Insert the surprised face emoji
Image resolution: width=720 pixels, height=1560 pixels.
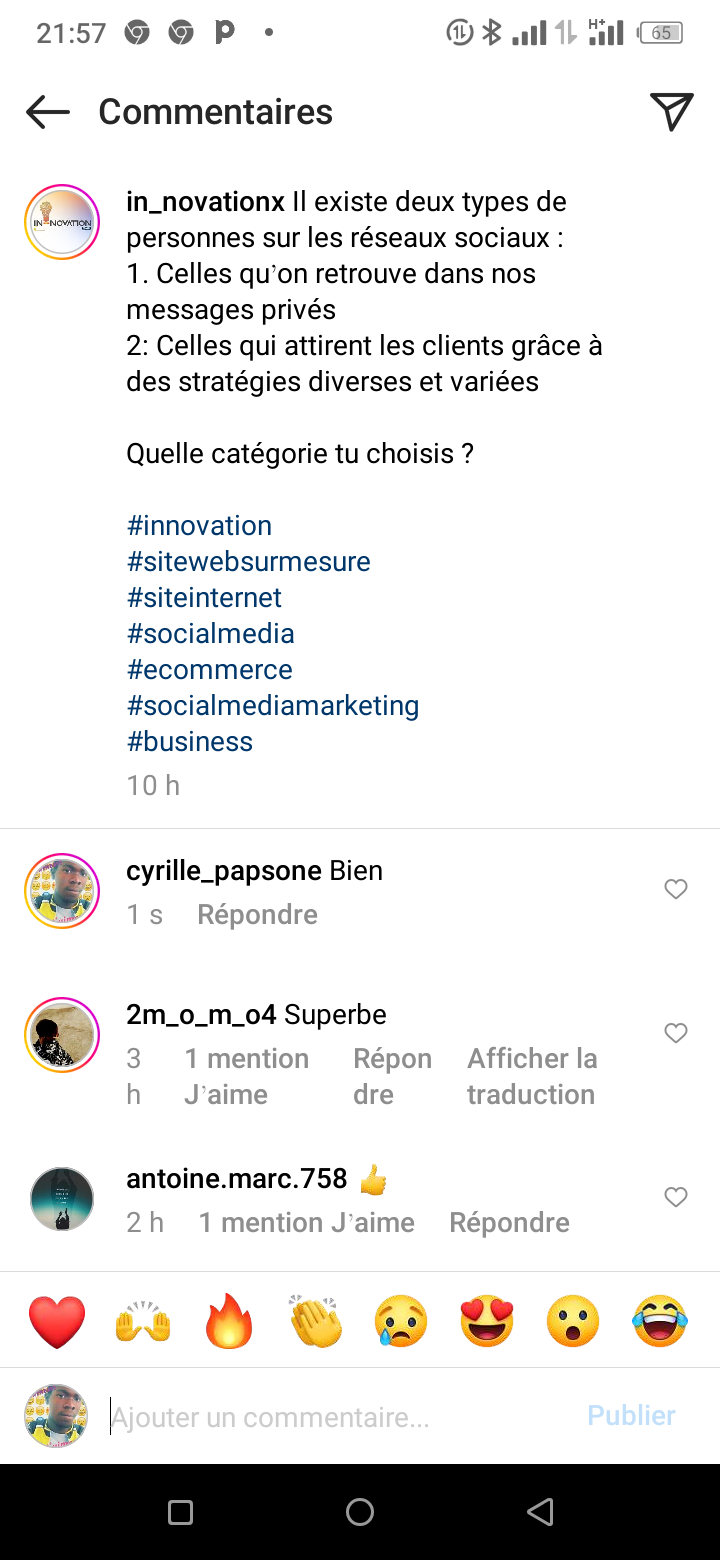[573, 1320]
